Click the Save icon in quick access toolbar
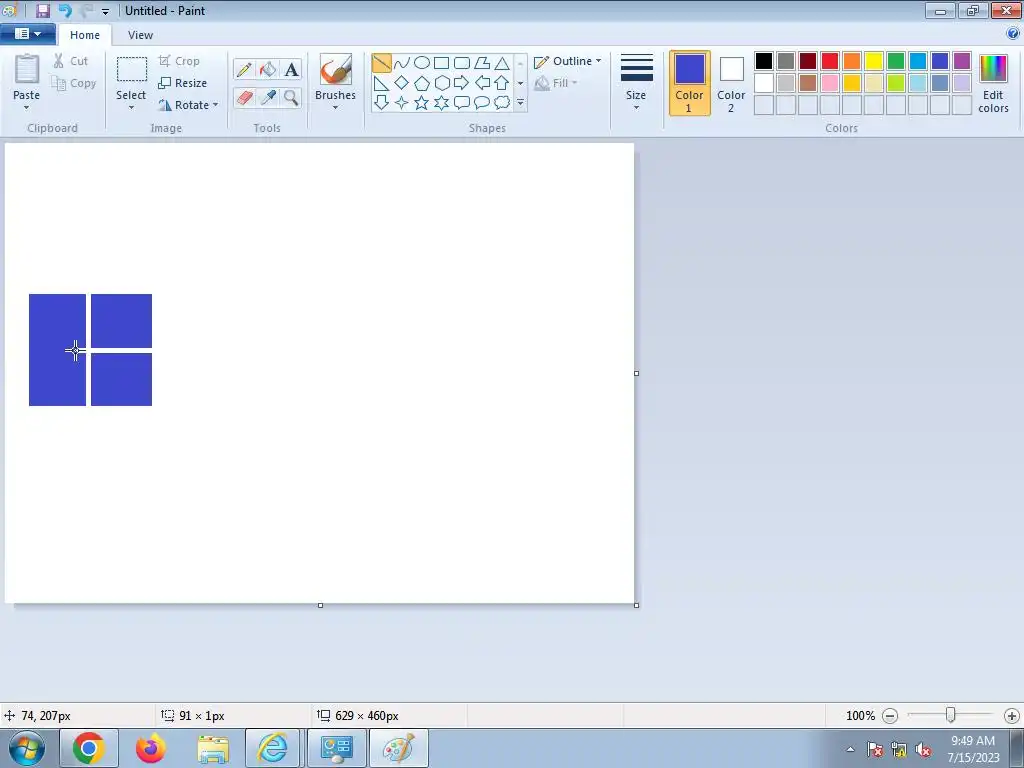 click(42, 10)
